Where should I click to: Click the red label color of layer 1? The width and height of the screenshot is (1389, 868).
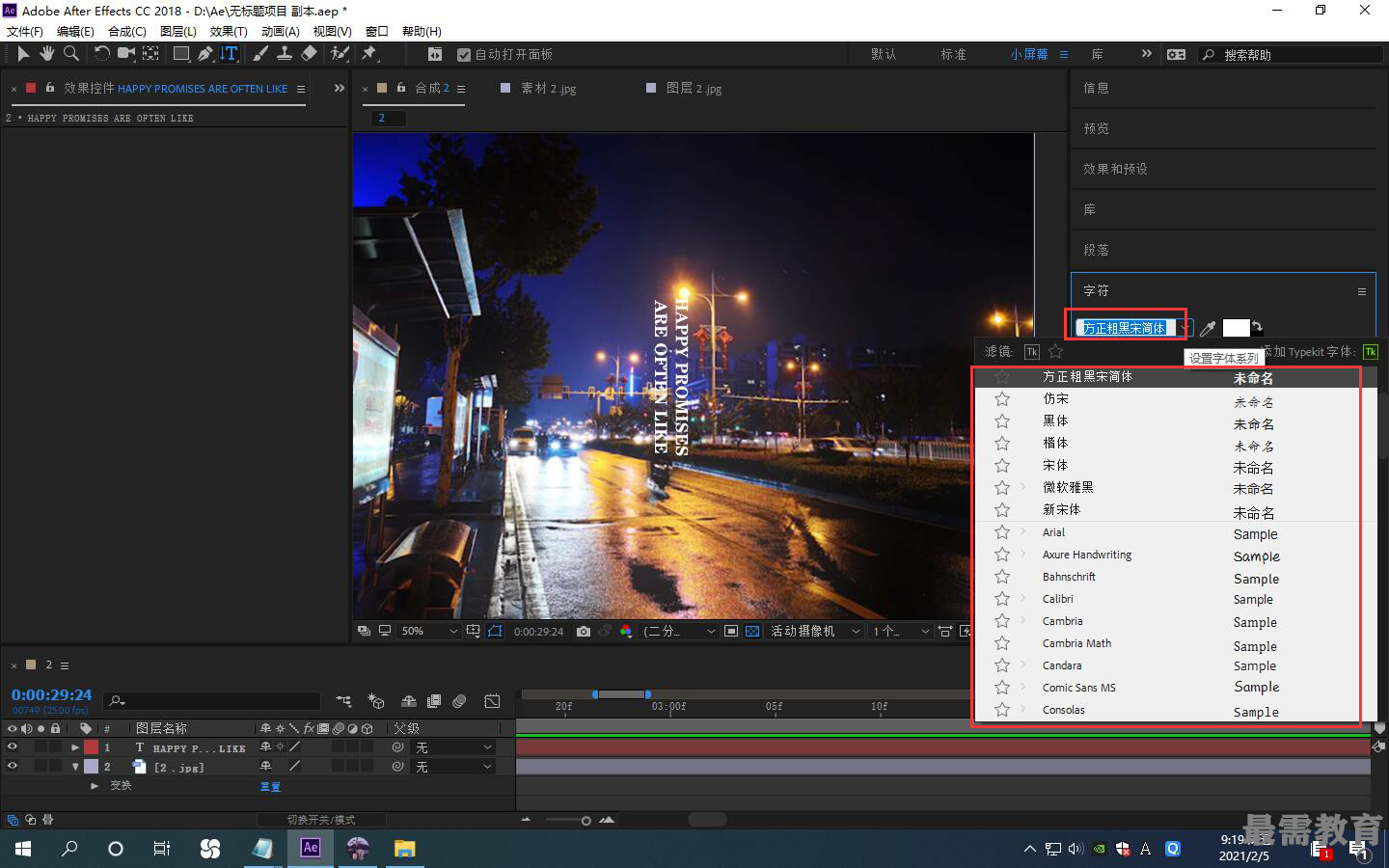tap(92, 747)
